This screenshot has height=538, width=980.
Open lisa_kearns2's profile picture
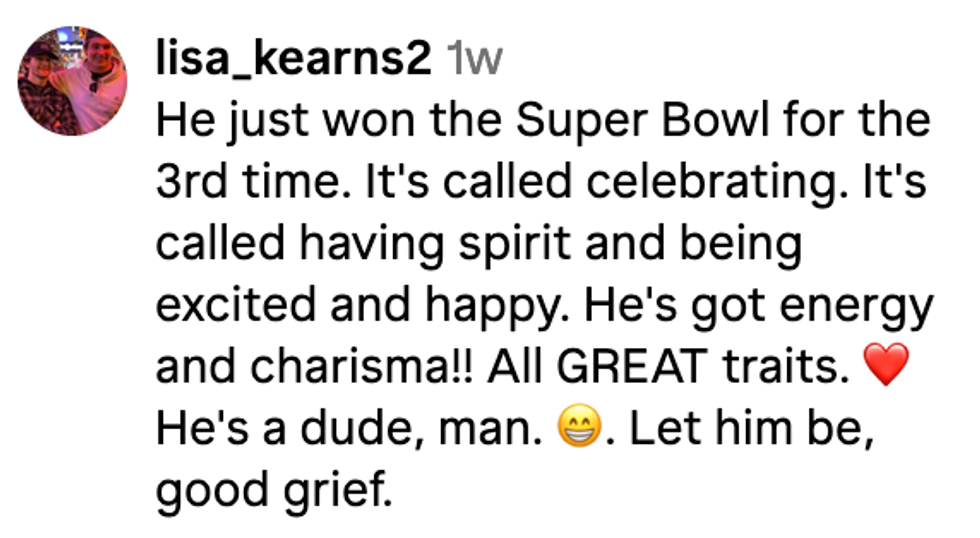(x=73, y=82)
